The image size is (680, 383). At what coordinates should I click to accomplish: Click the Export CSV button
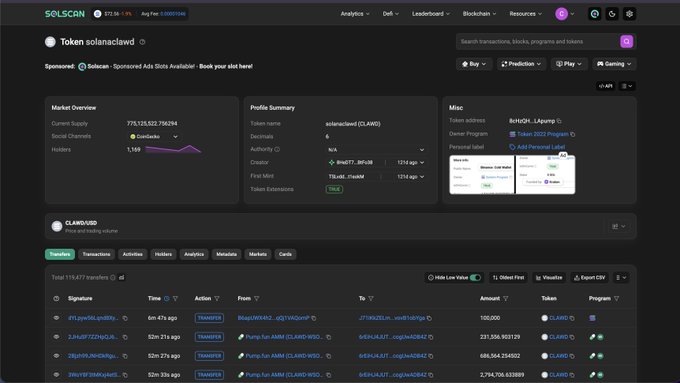coord(589,278)
